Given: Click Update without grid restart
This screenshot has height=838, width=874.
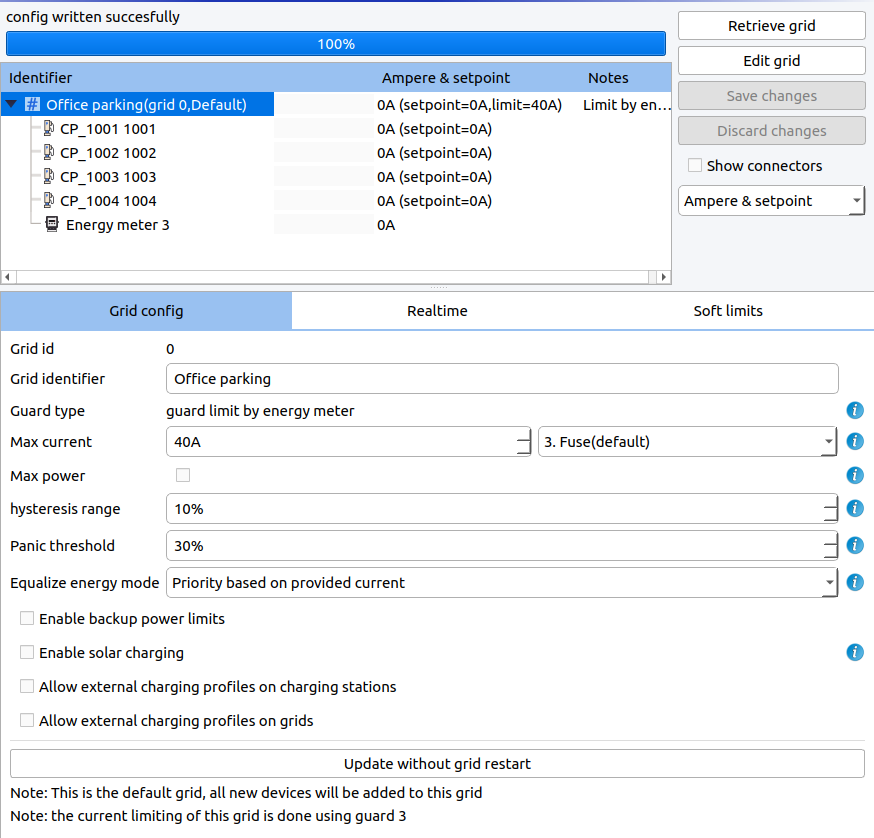Looking at the screenshot, I should pyautogui.click(x=437, y=763).
